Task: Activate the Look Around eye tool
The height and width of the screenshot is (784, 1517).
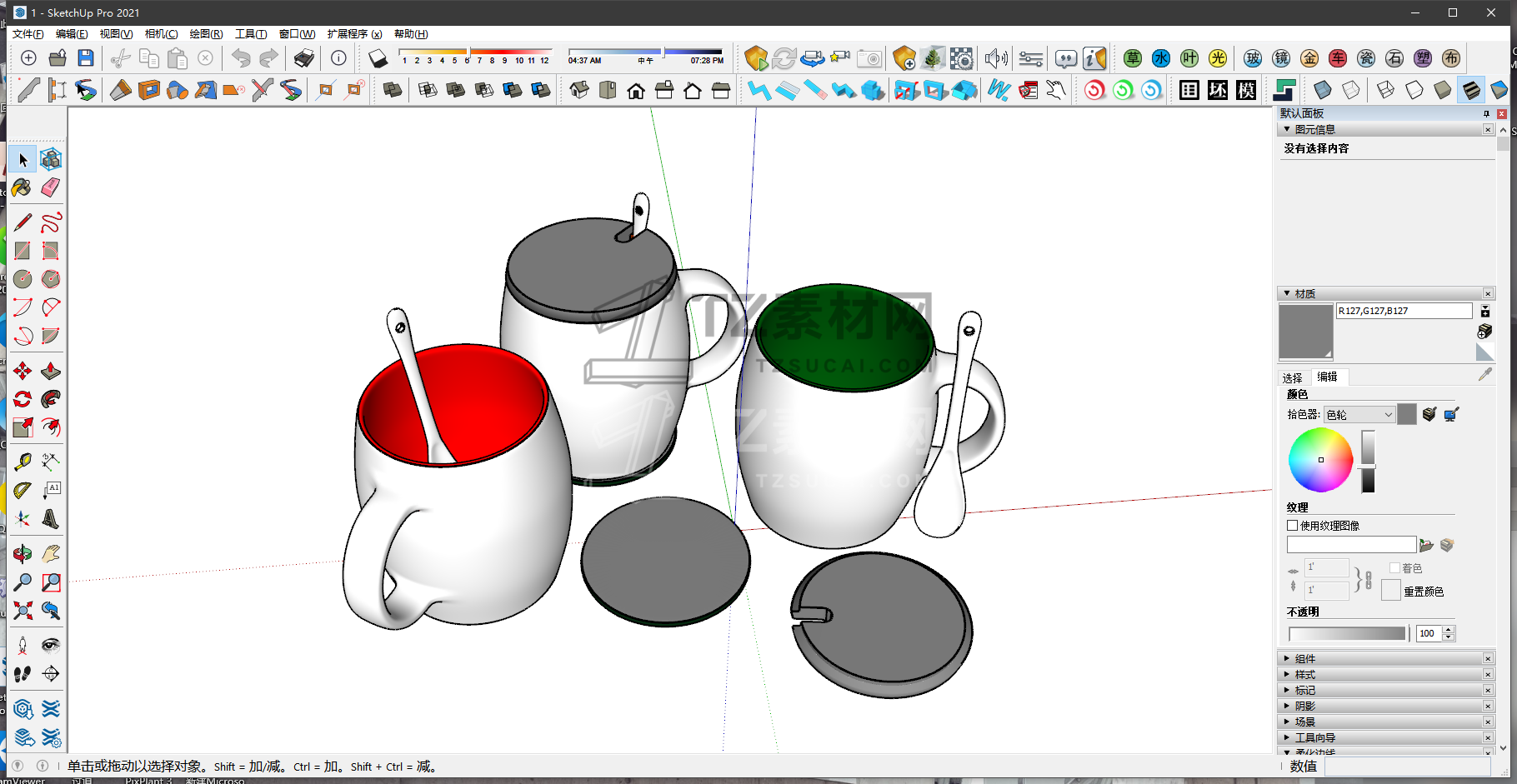Action: 51,646
